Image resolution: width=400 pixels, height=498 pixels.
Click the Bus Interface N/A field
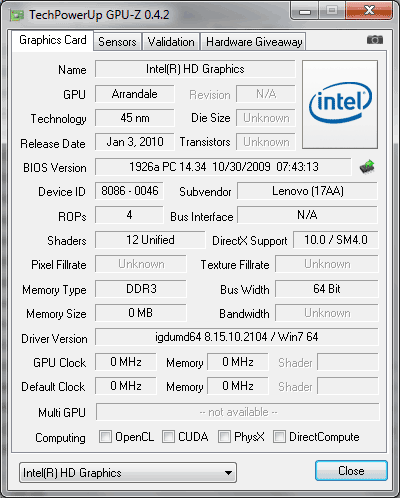pyautogui.click(x=307, y=215)
